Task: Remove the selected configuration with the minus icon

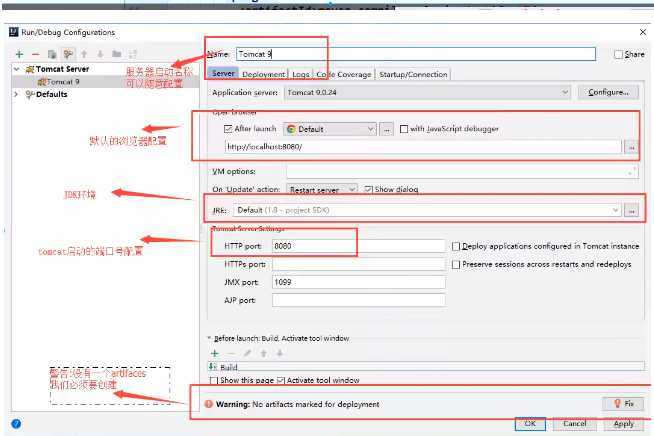Action: tap(35, 54)
